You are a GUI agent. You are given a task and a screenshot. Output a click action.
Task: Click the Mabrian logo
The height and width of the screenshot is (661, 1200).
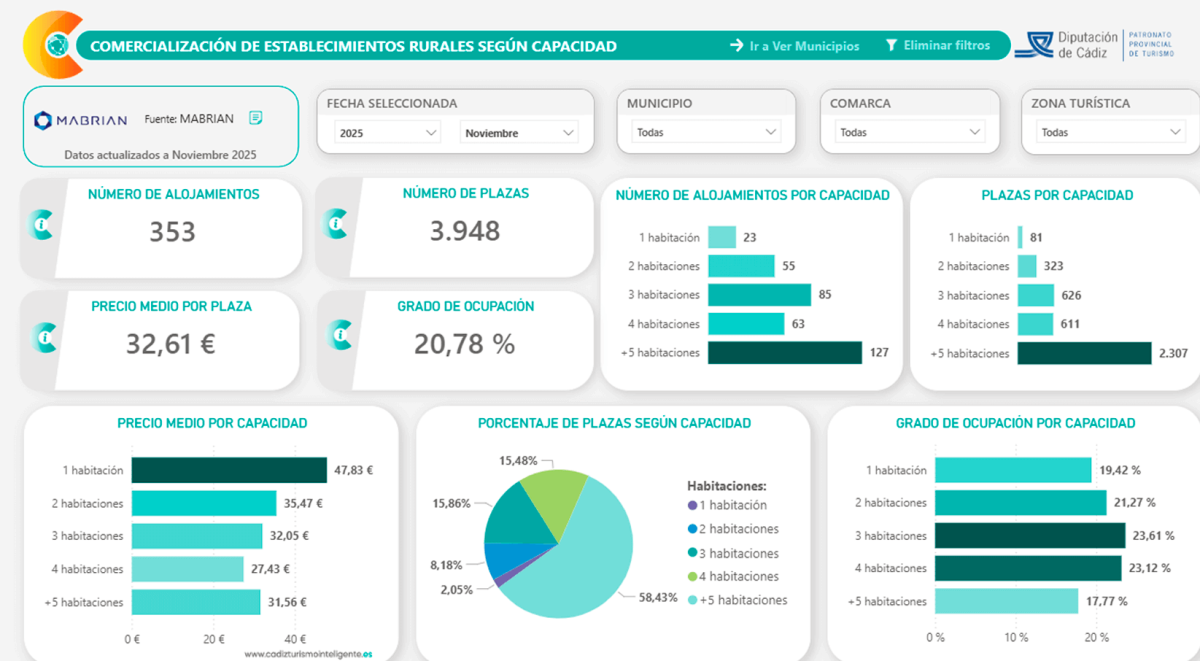point(81,120)
